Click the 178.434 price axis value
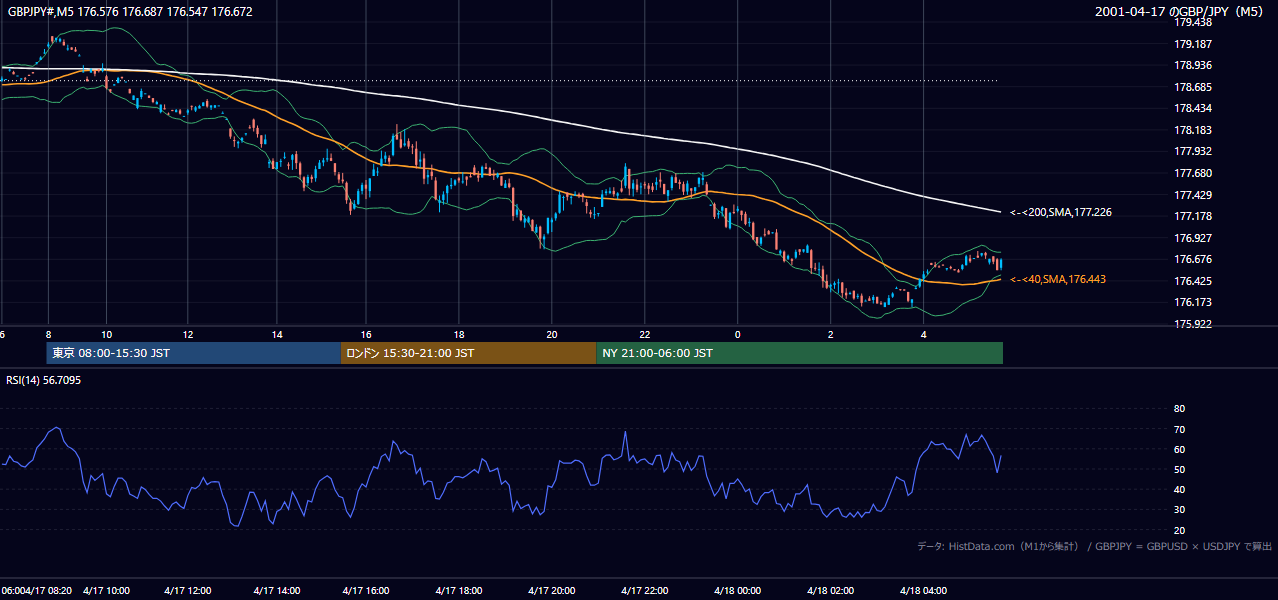Image resolution: width=1278 pixels, height=600 pixels. 1193,108
